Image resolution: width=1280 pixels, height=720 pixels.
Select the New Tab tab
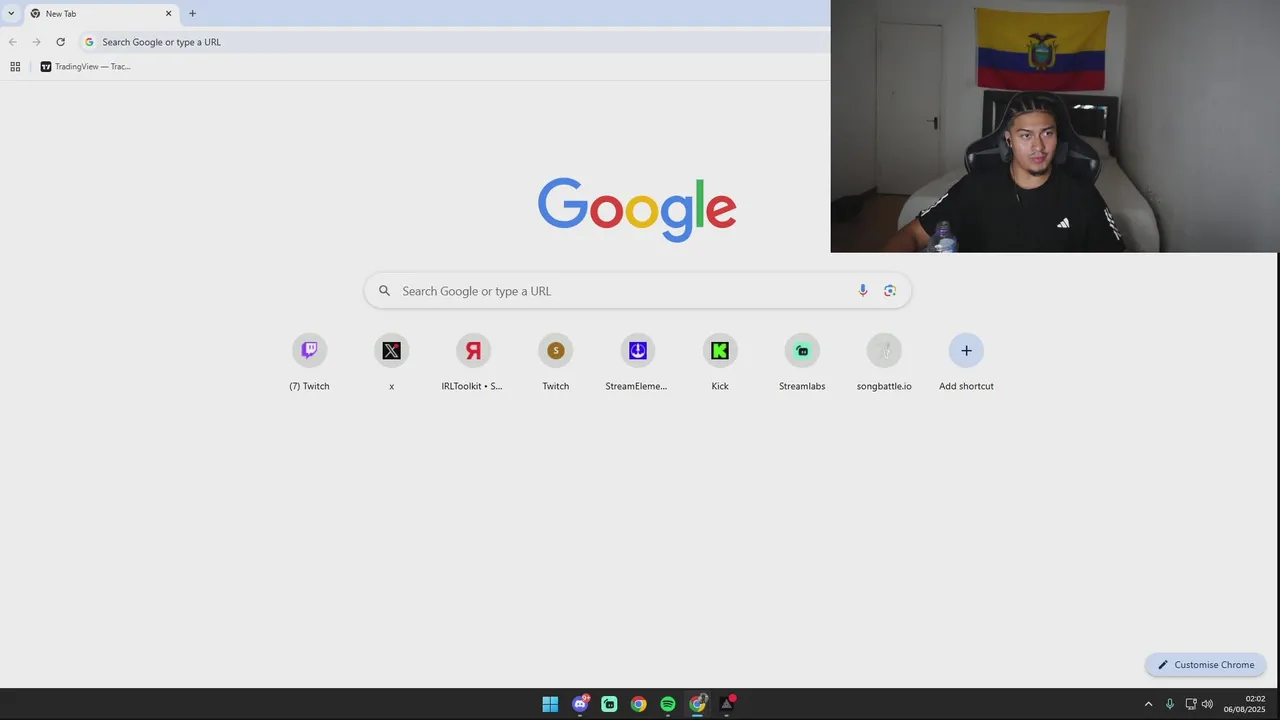click(100, 14)
